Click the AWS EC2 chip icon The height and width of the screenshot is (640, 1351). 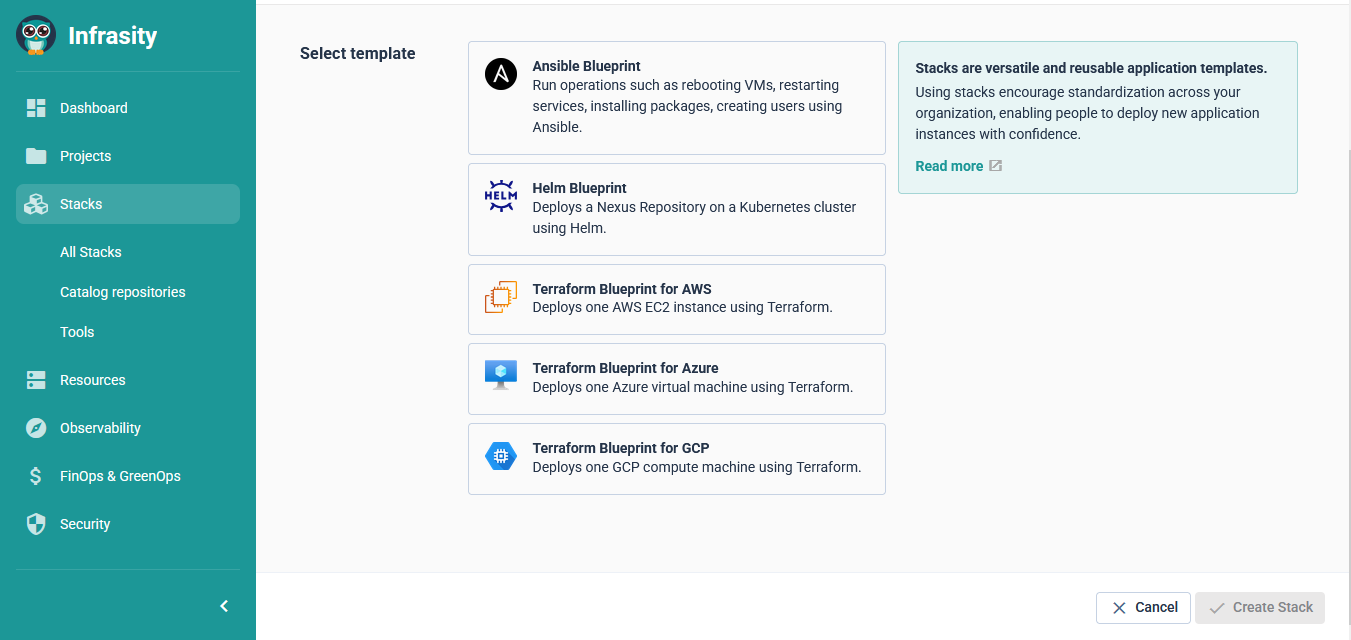[501, 298]
